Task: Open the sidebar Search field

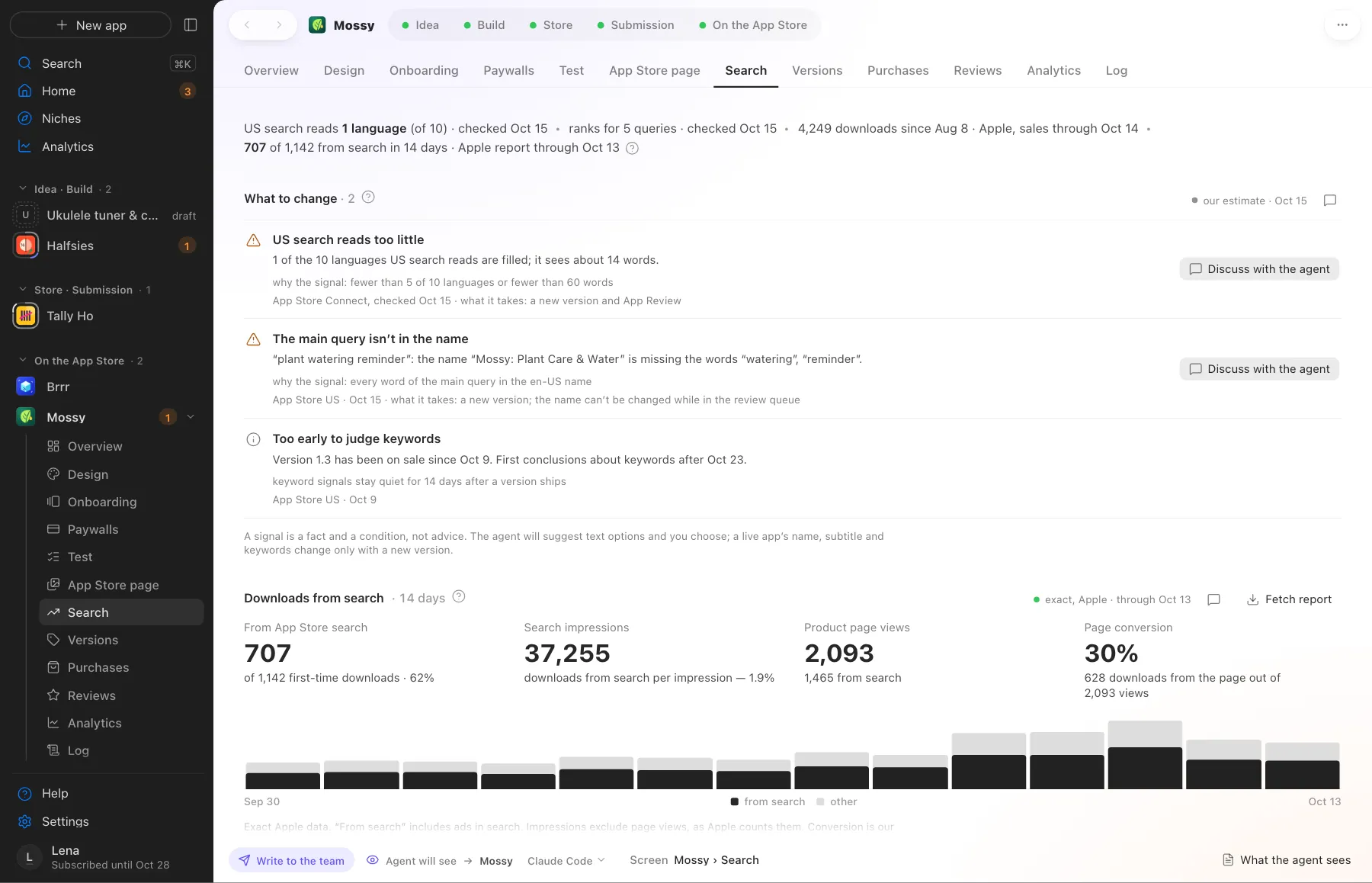Action: (x=107, y=63)
